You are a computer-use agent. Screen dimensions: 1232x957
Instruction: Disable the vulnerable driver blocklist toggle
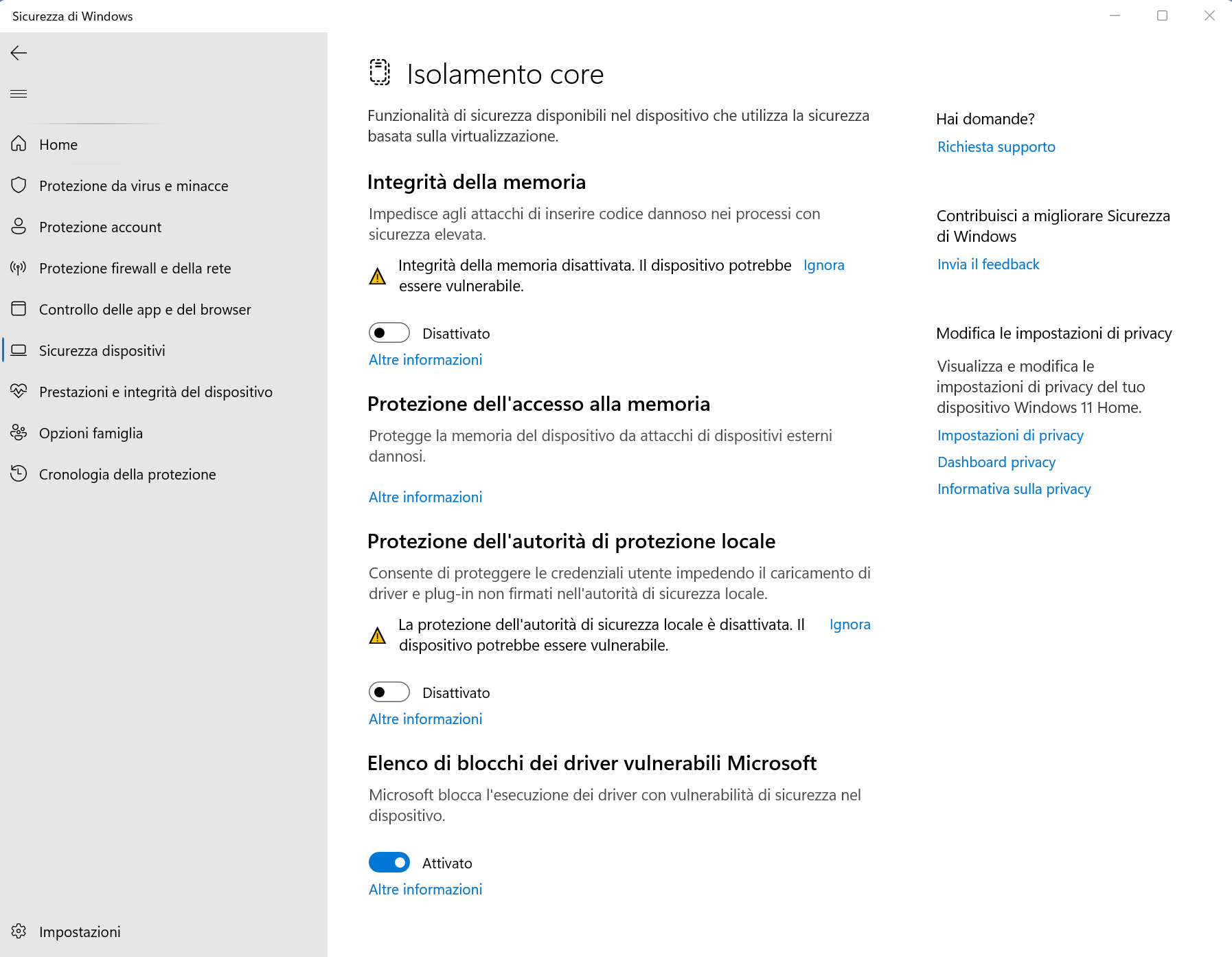(389, 862)
